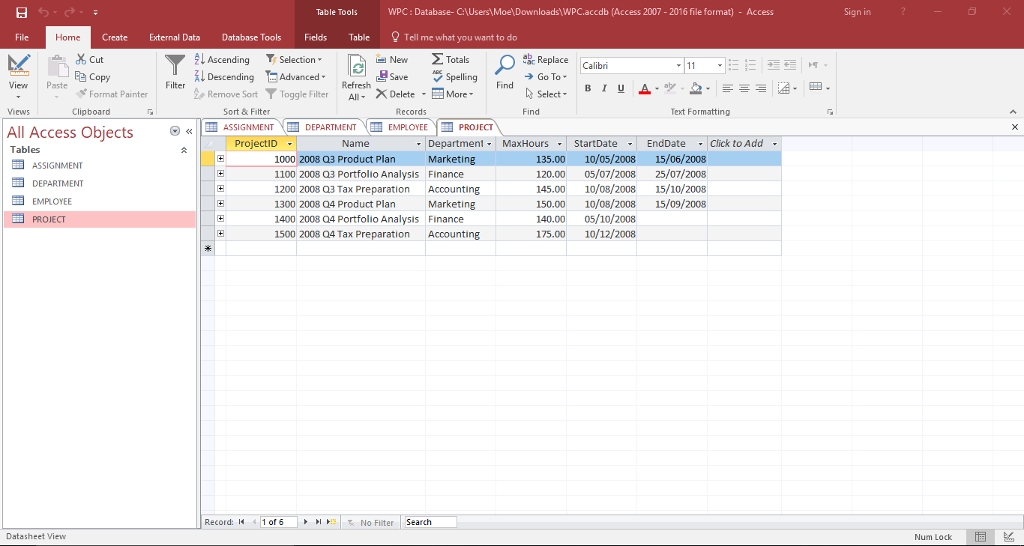The height and width of the screenshot is (546, 1024).
Task: Align text left
Action: pyautogui.click(x=727, y=88)
